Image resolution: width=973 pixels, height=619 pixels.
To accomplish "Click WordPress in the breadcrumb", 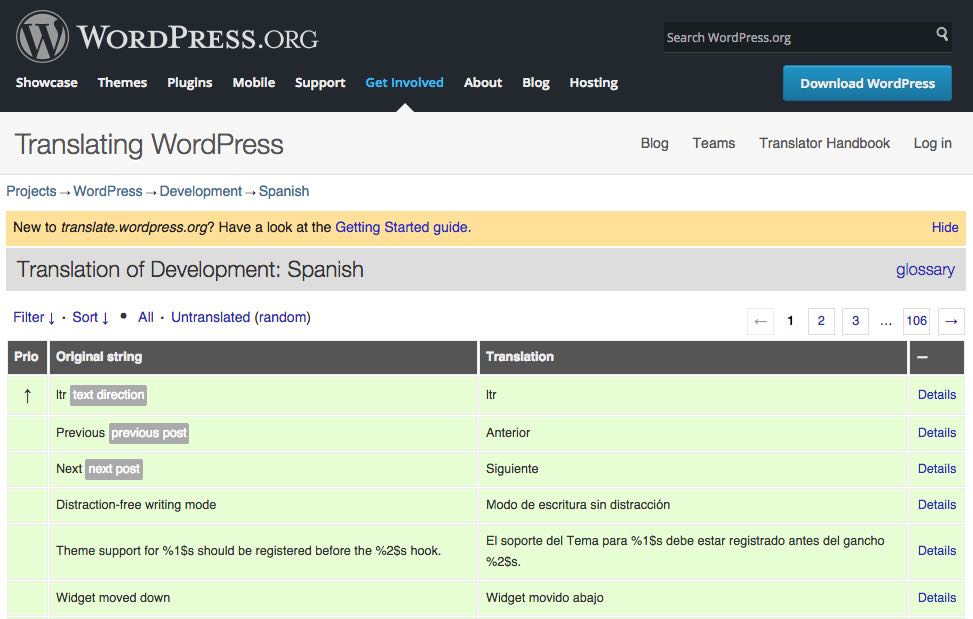I will coord(108,191).
